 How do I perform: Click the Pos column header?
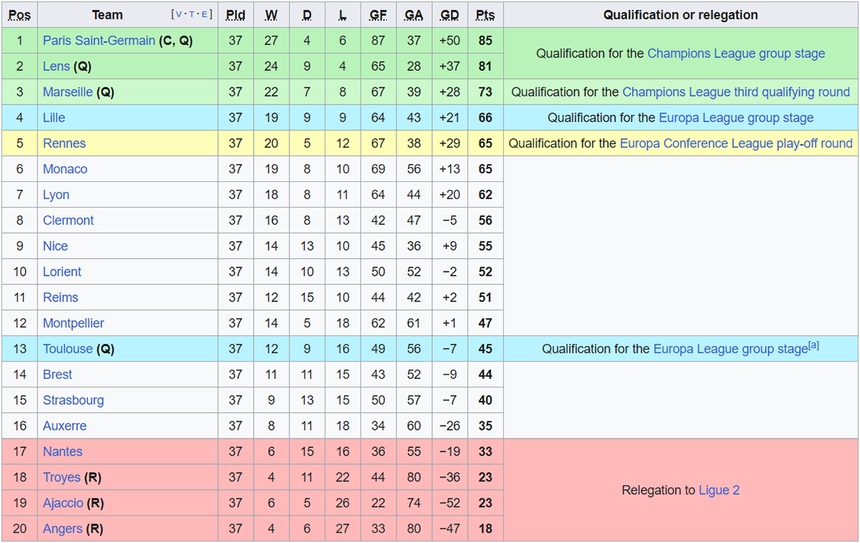pos(19,15)
